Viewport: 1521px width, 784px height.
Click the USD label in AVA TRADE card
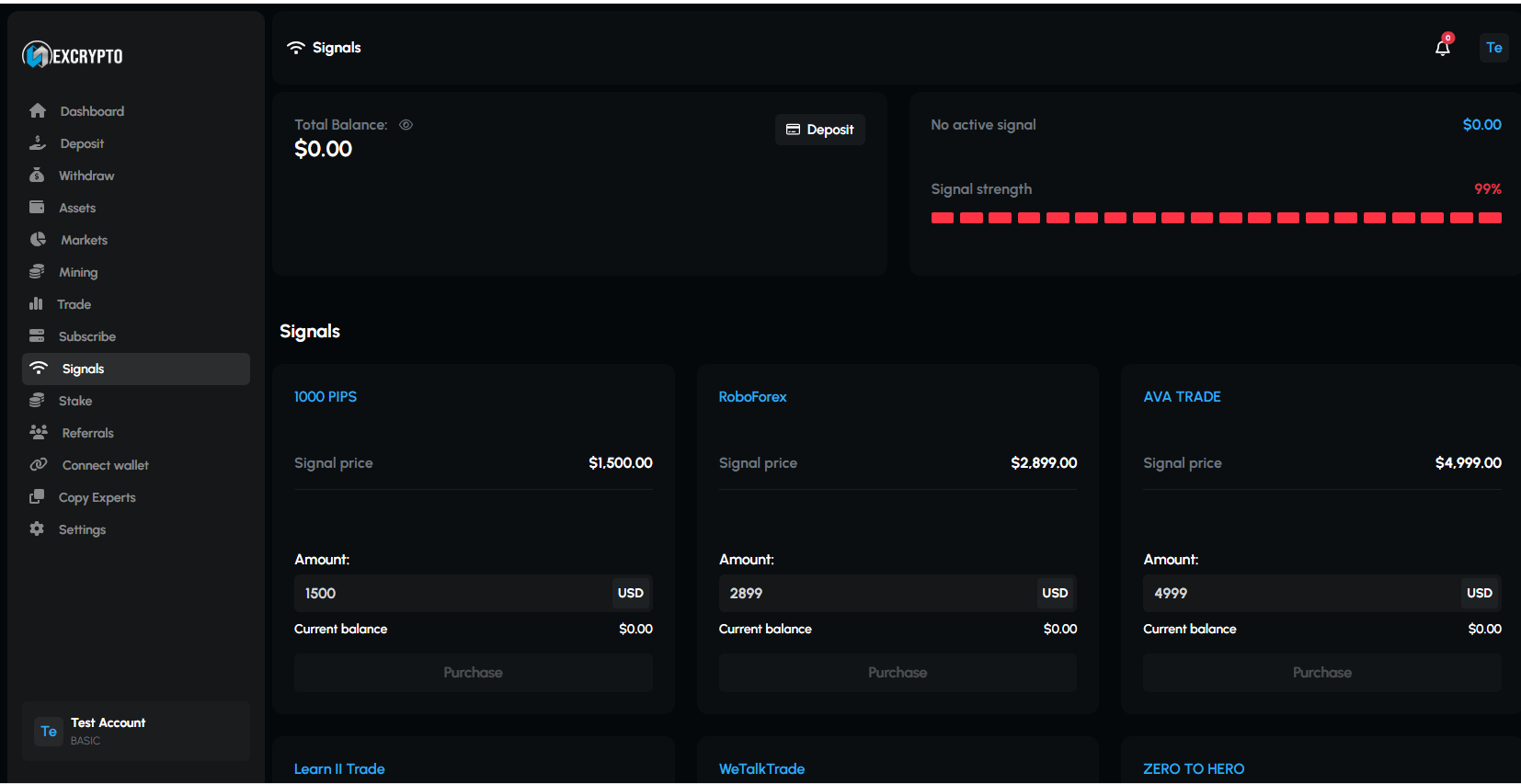[1480, 593]
